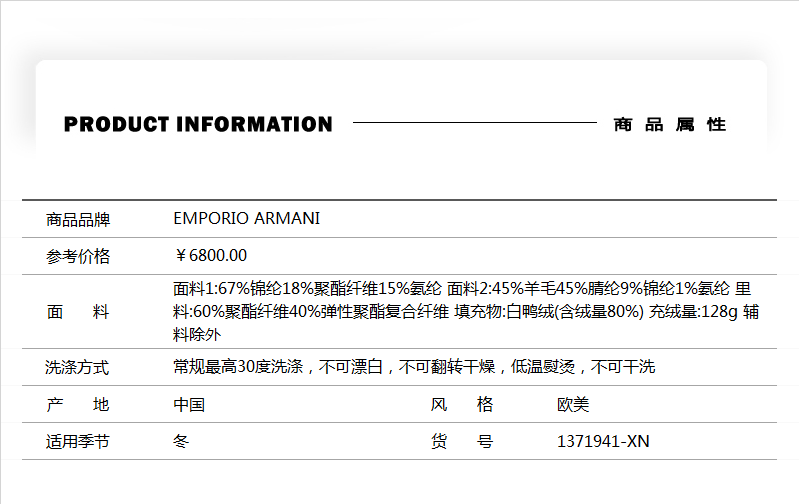The width and height of the screenshot is (799, 504).
Task: Click the item number 1371941-XN
Action: pos(603,441)
